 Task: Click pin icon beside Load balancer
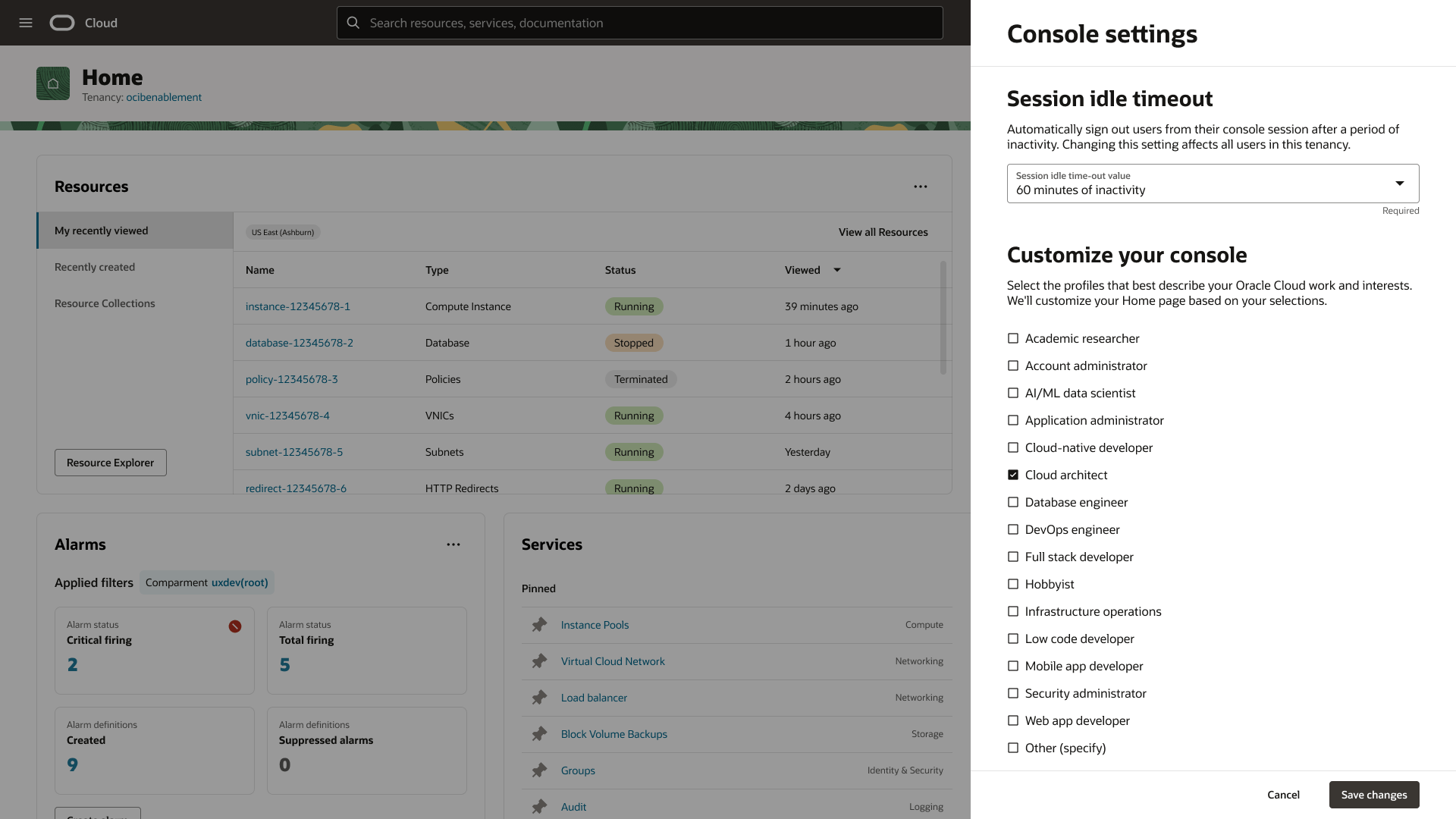(539, 698)
